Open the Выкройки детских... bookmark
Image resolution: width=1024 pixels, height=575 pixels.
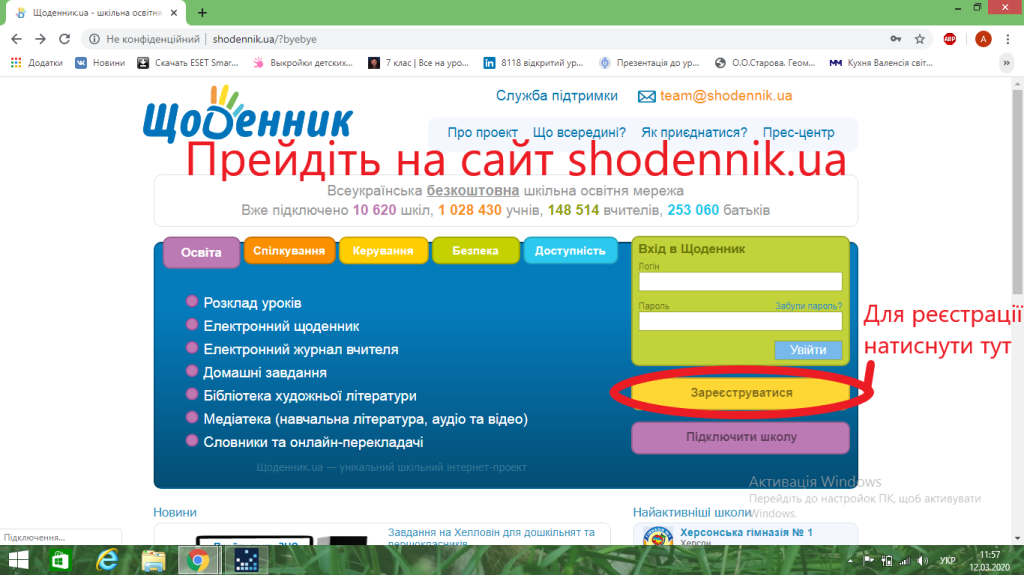click(x=303, y=63)
